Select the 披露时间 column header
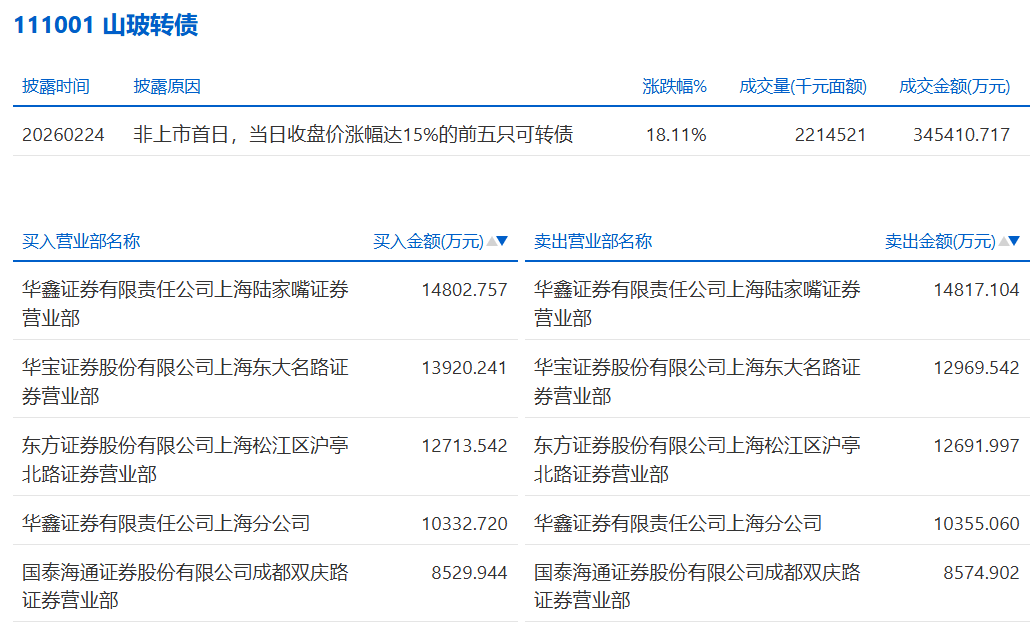Image resolution: width=1035 pixels, height=627 pixels. click(x=55, y=86)
